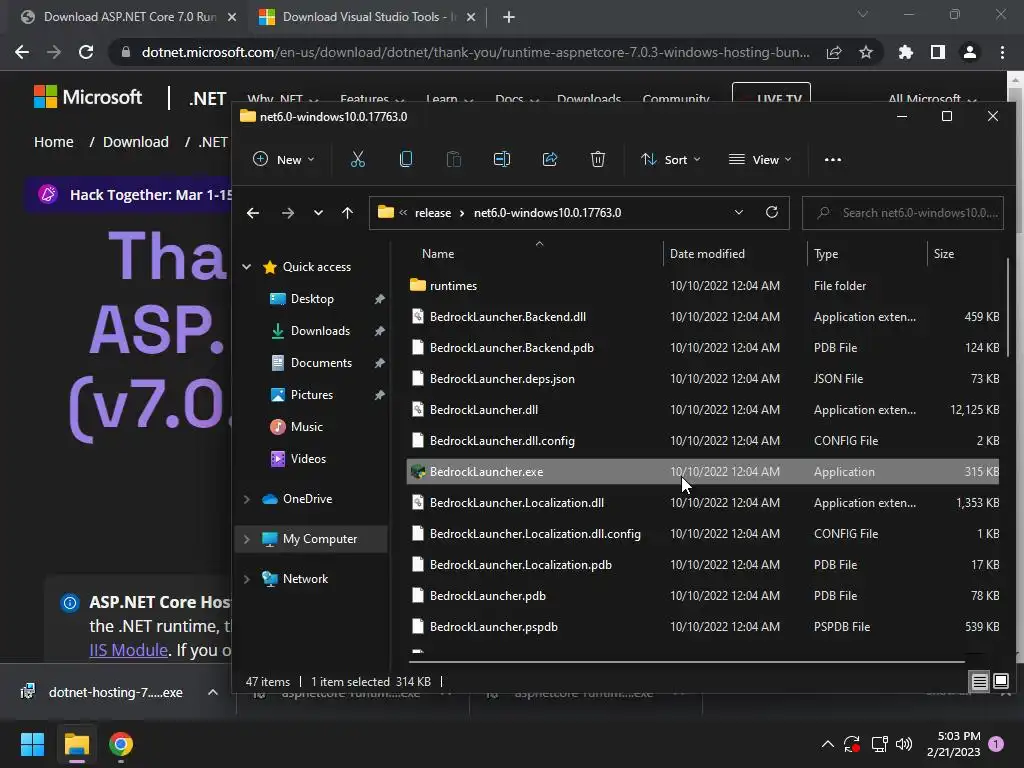Open recent locations dropdown arrow
The width and height of the screenshot is (1024, 768).
tap(318, 213)
